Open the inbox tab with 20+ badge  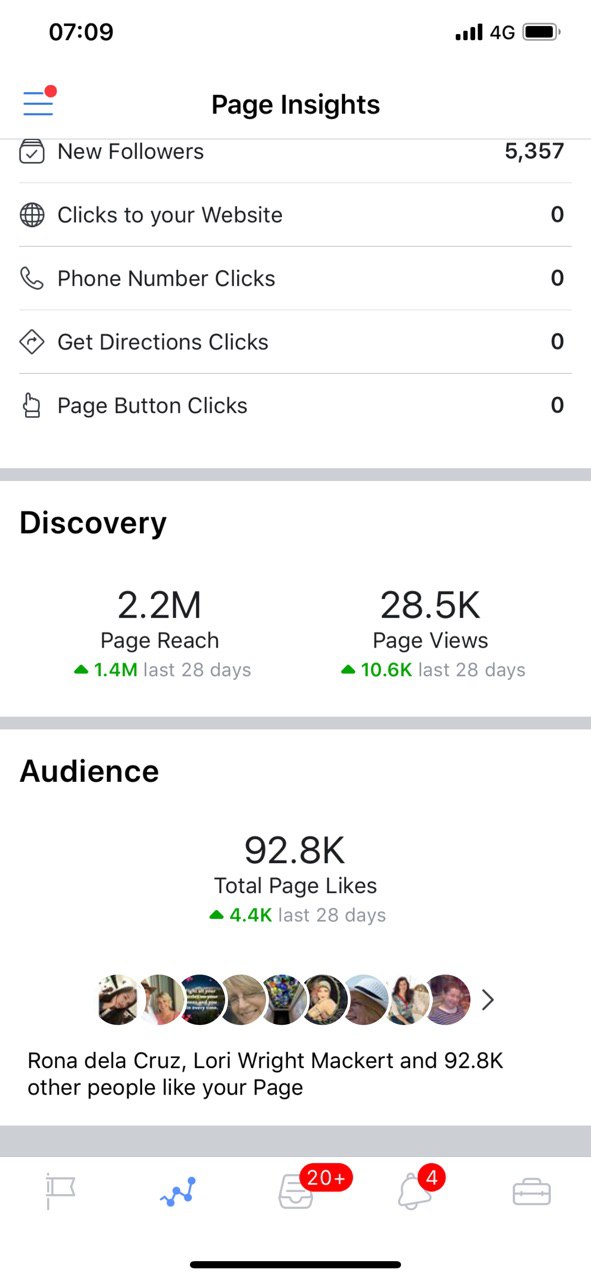[x=296, y=1192]
